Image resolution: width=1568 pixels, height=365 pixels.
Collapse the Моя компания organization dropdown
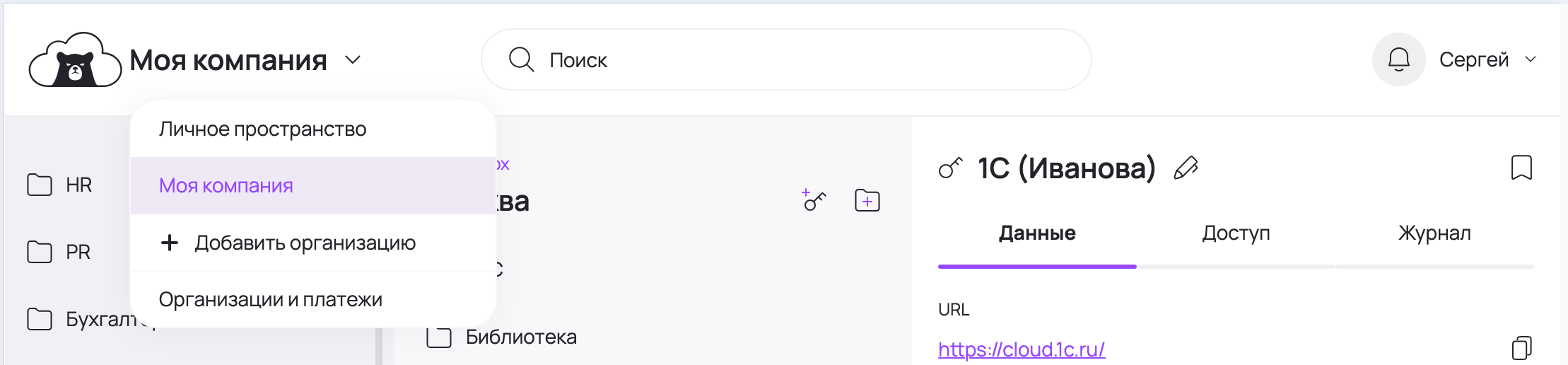point(353,60)
